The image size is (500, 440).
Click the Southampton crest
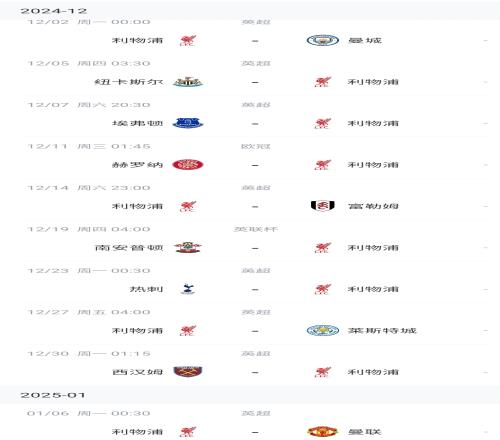pyautogui.click(x=188, y=248)
